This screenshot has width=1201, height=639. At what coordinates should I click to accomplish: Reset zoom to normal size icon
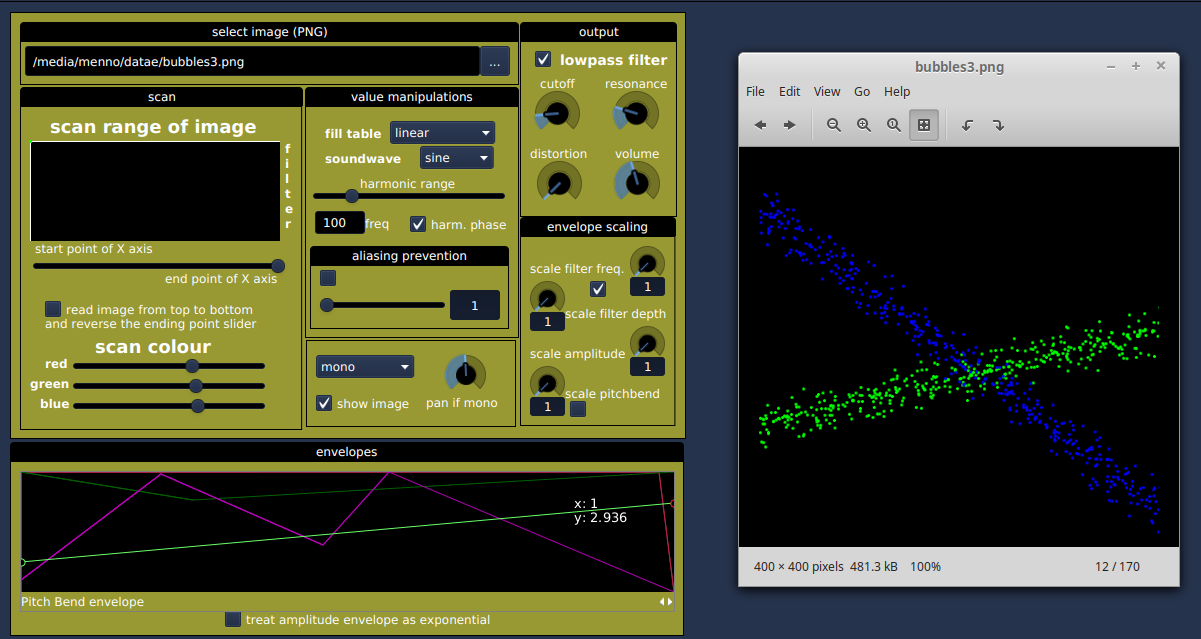pos(894,125)
